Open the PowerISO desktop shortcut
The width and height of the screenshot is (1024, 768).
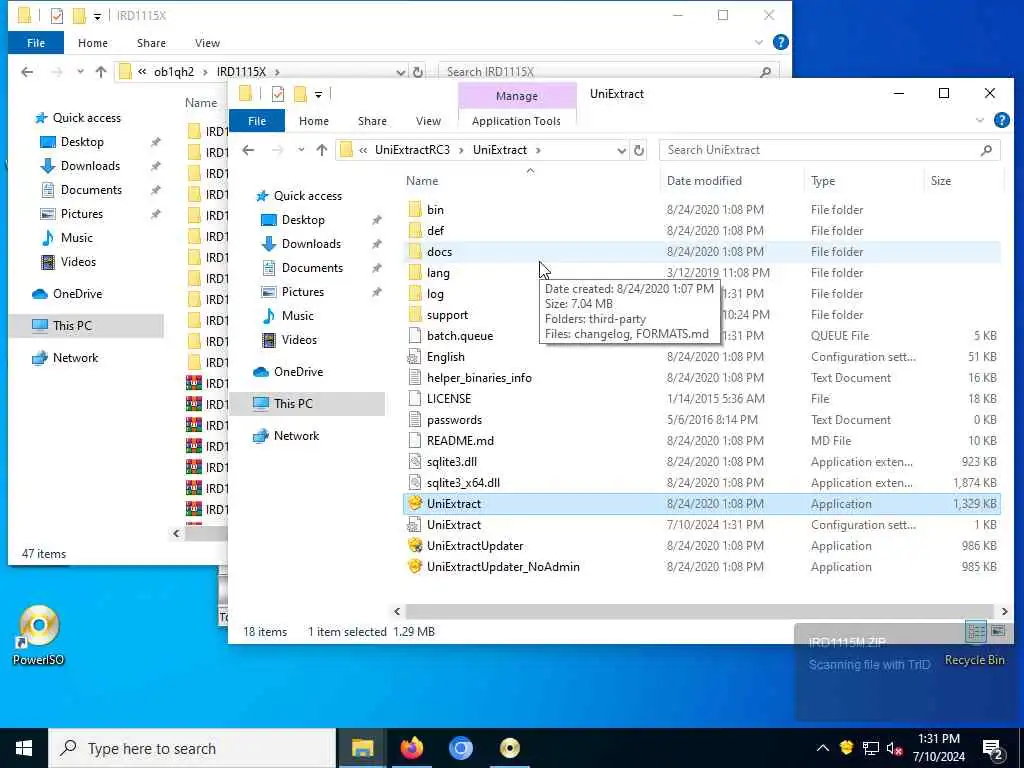click(x=39, y=635)
